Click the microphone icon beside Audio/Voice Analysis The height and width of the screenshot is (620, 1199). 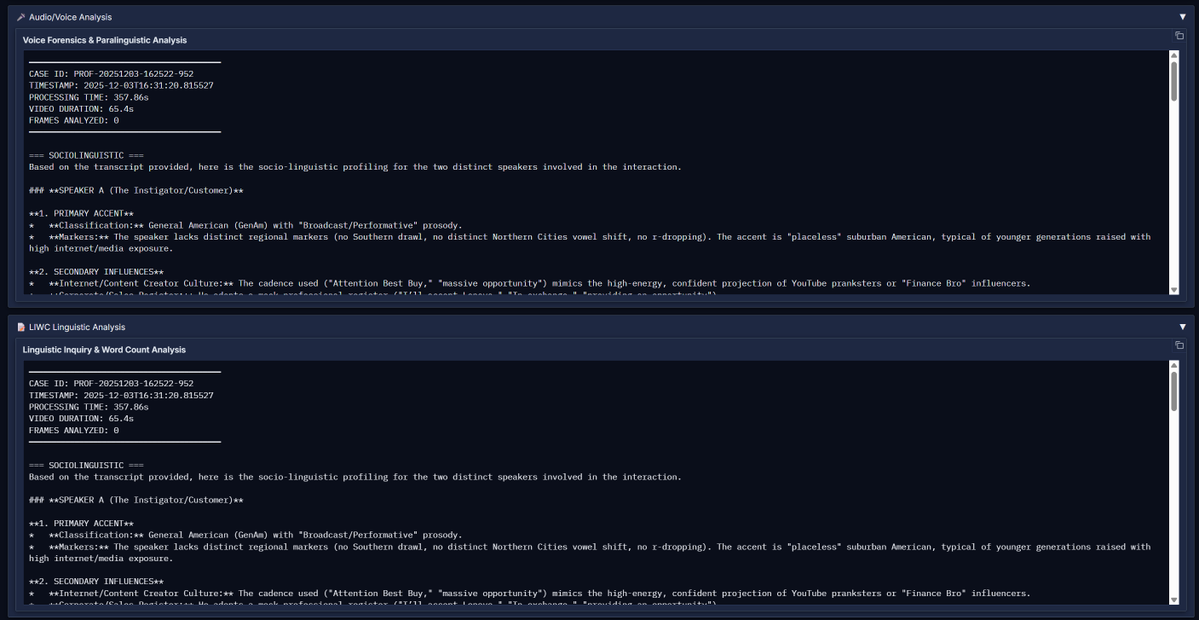(x=21, y=17)
